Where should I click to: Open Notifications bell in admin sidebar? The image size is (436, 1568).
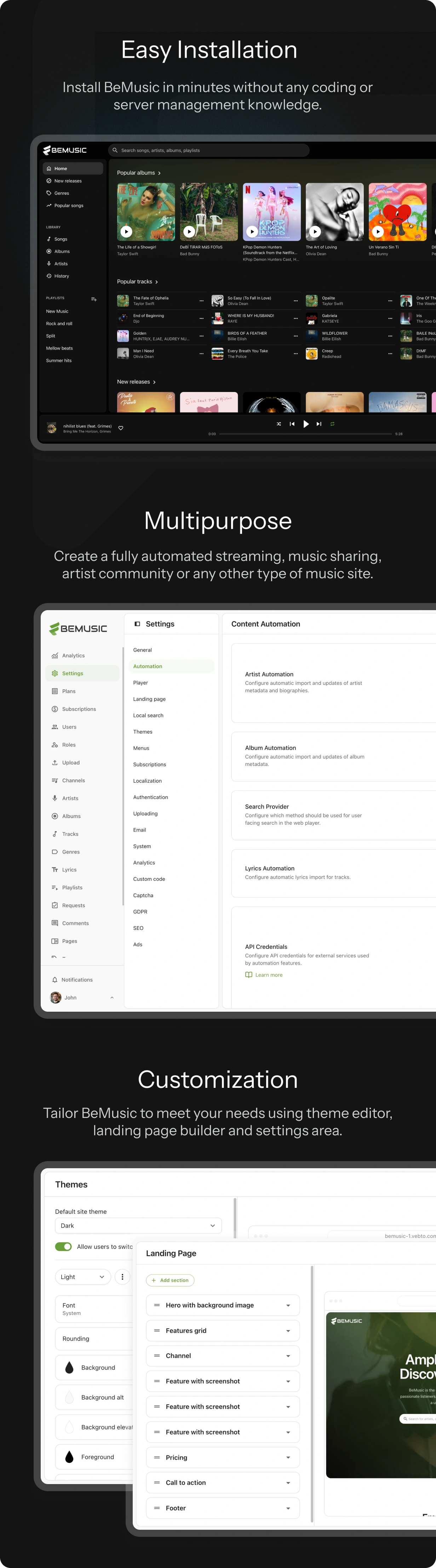55,980
